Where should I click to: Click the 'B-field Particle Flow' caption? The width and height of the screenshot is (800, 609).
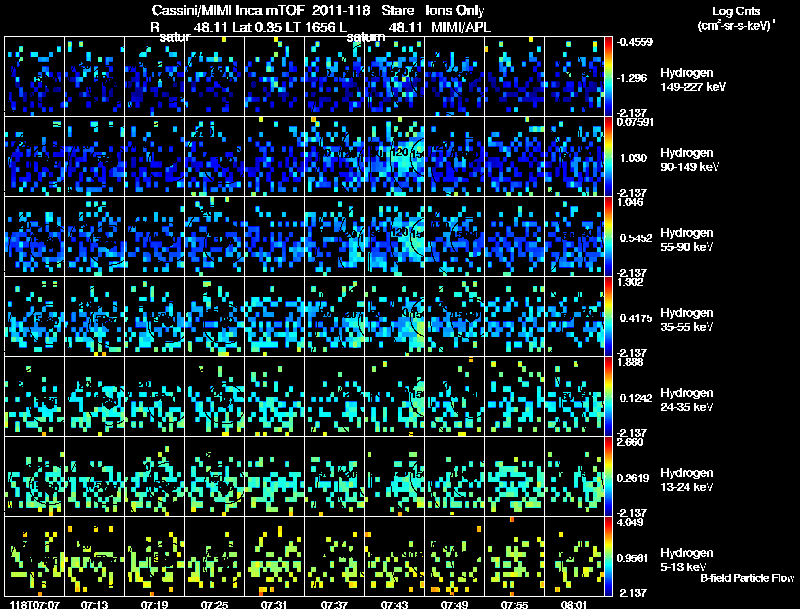coord(747,578)
